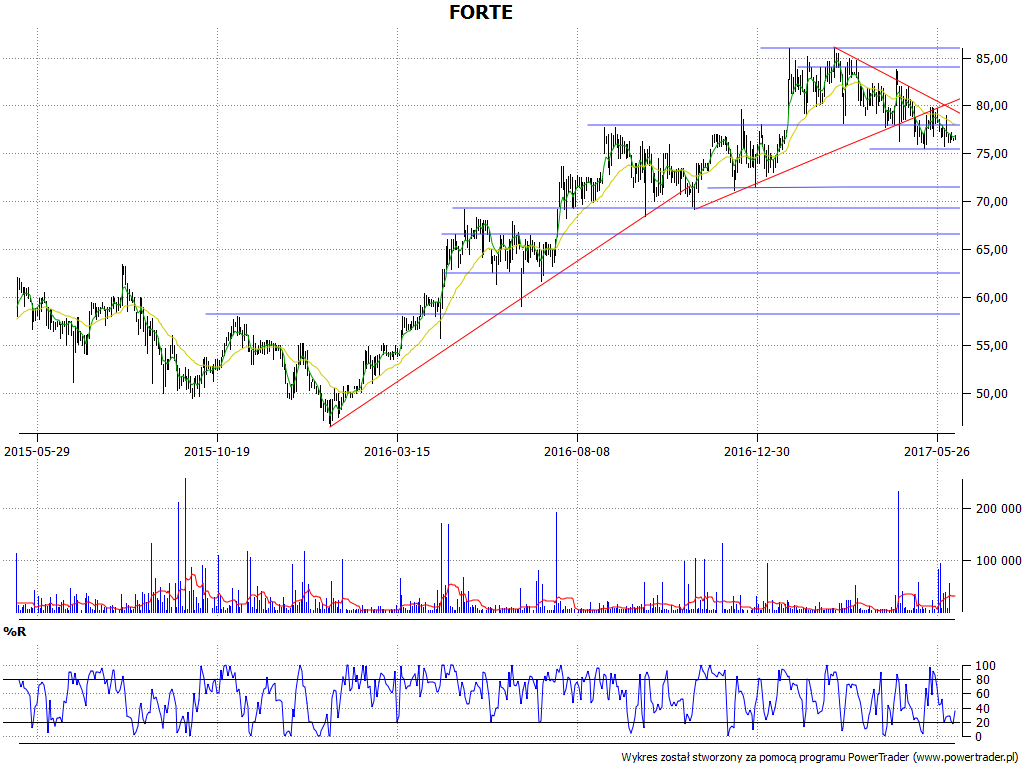The width and height of the screenshot is (1024, 768).
Task: Select the 85,00 price axis label
Action: (x=991, y=59)
